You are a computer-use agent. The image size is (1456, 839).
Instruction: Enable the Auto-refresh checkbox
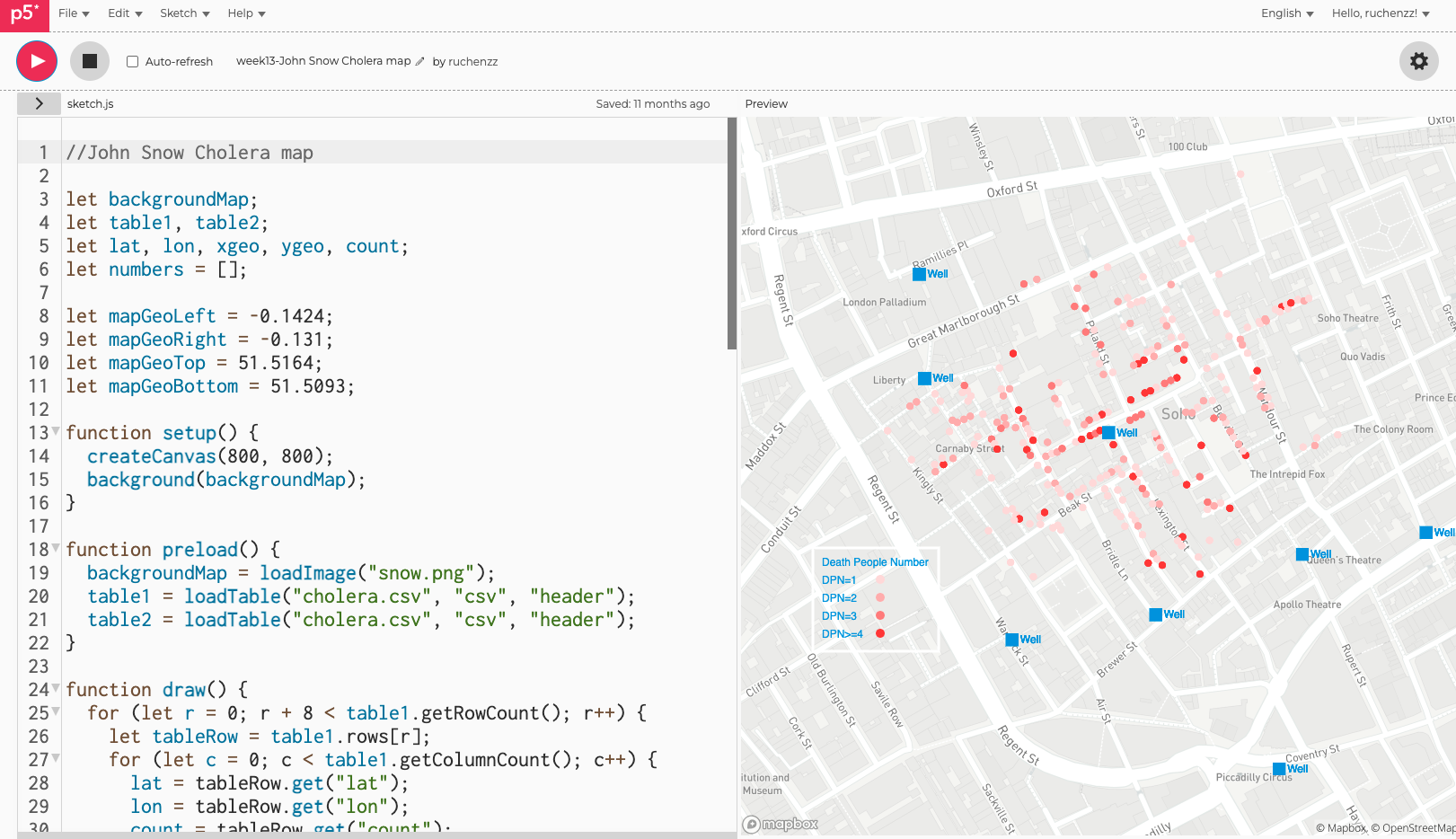coord(132,61)
